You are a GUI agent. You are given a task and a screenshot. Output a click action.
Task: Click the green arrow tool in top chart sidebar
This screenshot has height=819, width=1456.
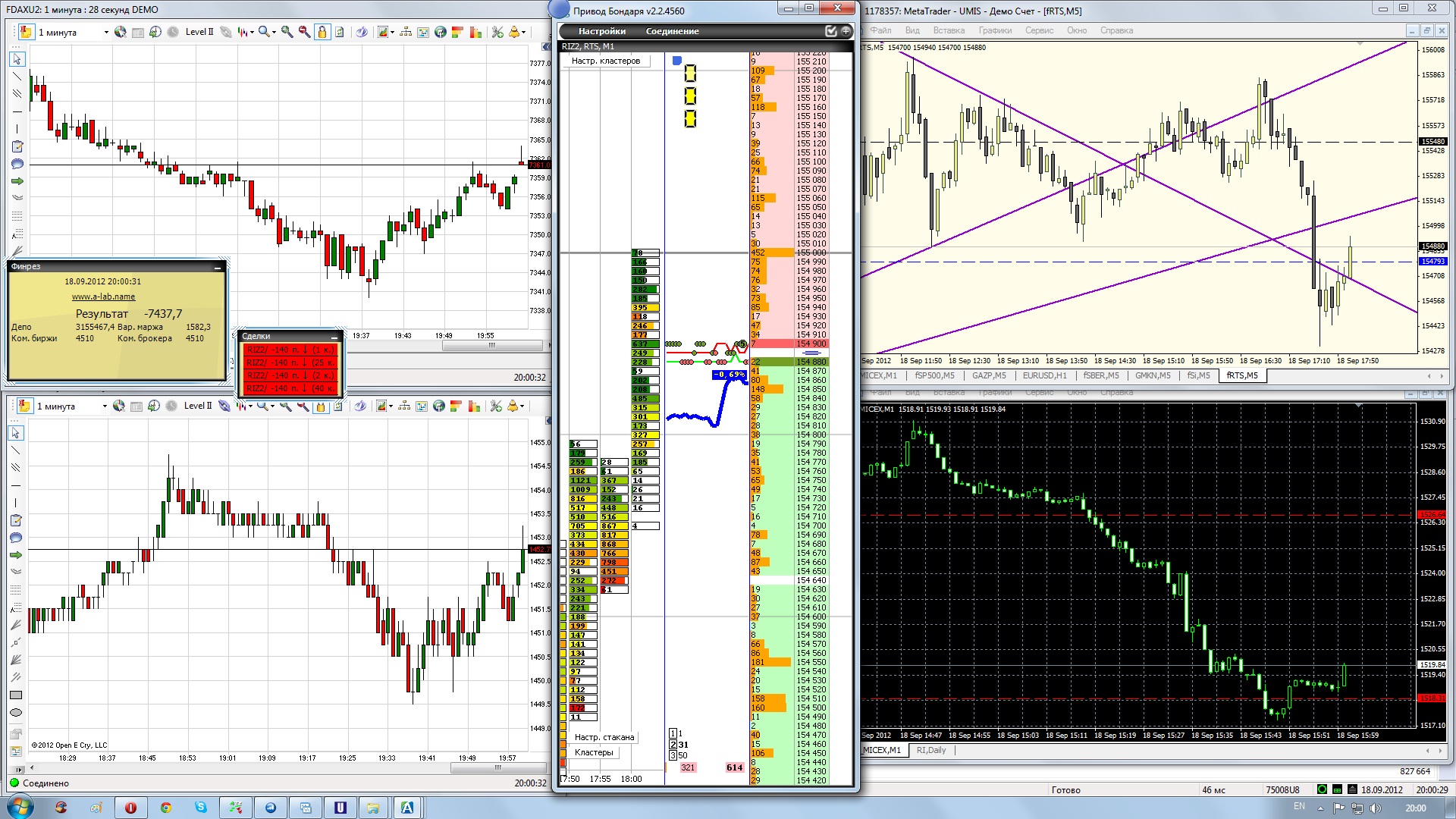(x=17, y=181)
